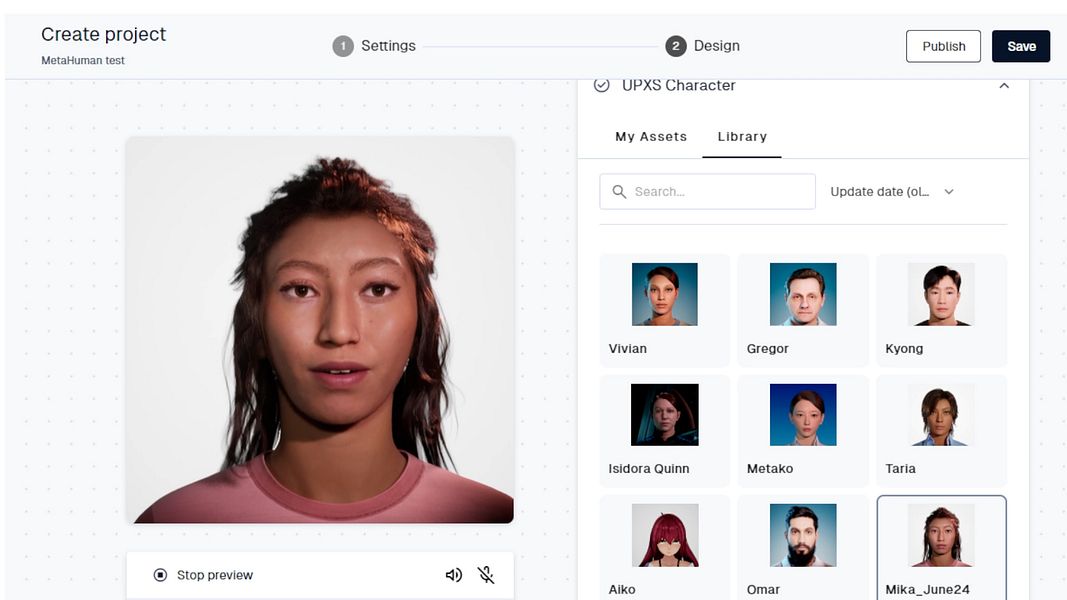The image size is (1067, 600).
Task: Select the Kyong character thumbnail
Action: click(941, 295)
